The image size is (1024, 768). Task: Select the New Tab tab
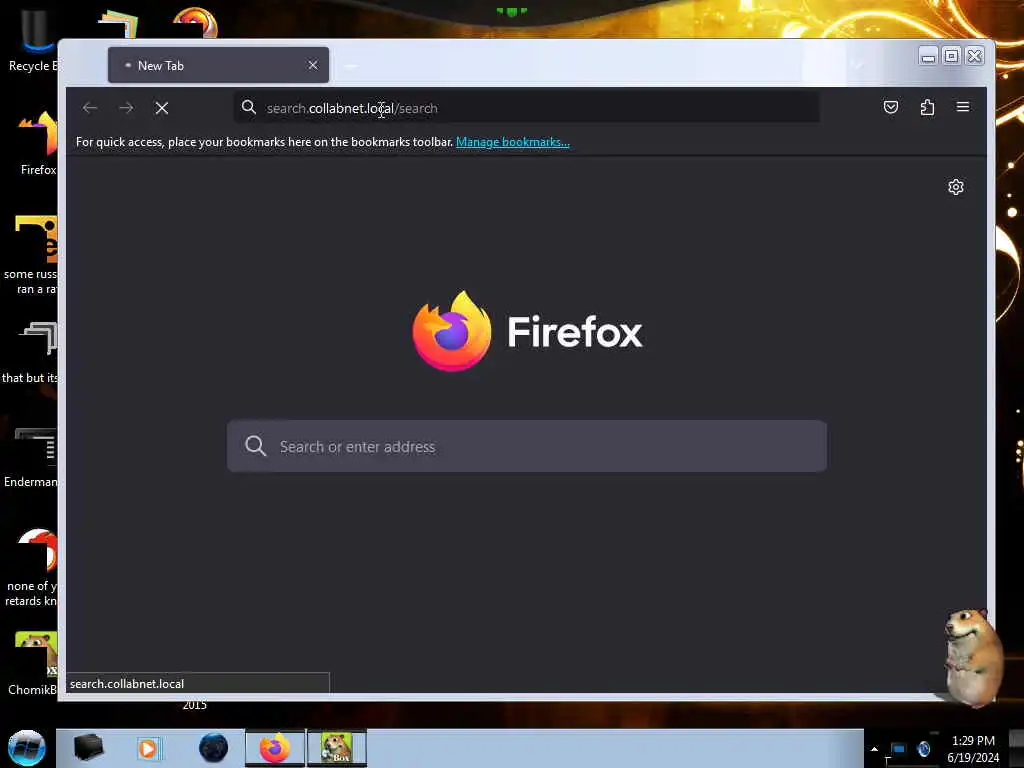click(x=218, y=65)
